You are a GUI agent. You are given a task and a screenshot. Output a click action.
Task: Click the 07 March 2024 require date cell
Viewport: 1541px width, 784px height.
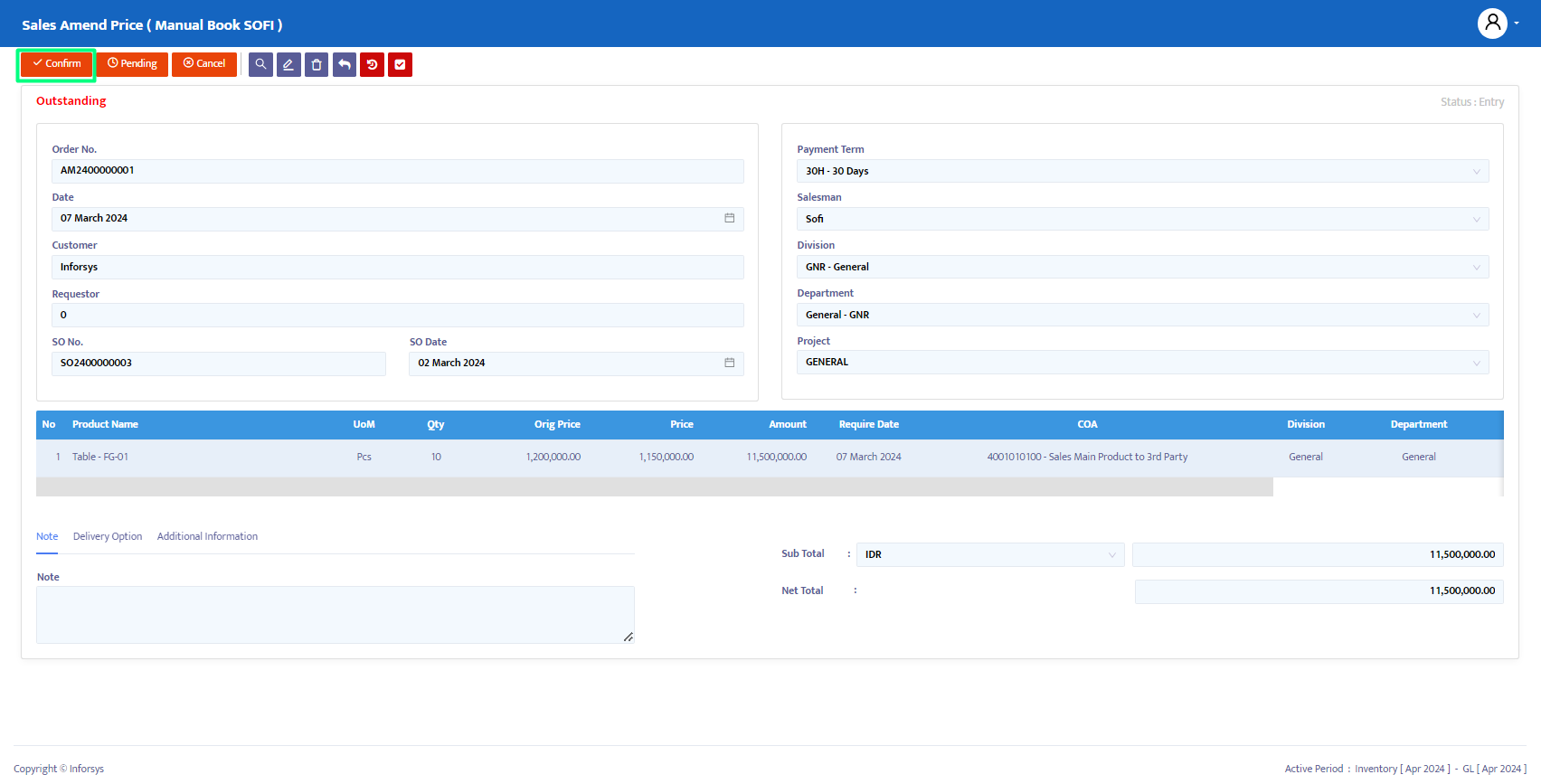click(x=869, y=457)
